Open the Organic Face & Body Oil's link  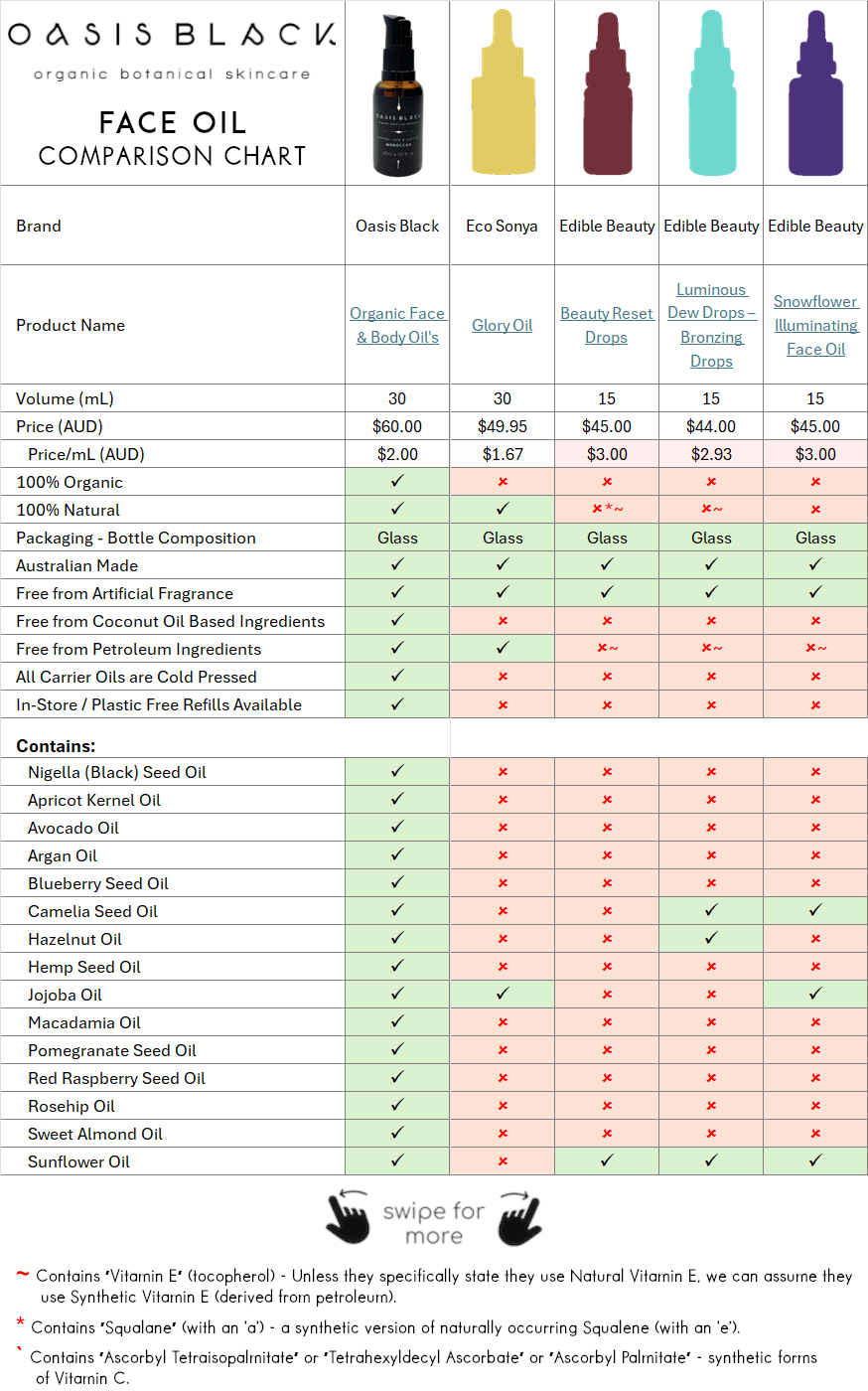click(397, 325)
